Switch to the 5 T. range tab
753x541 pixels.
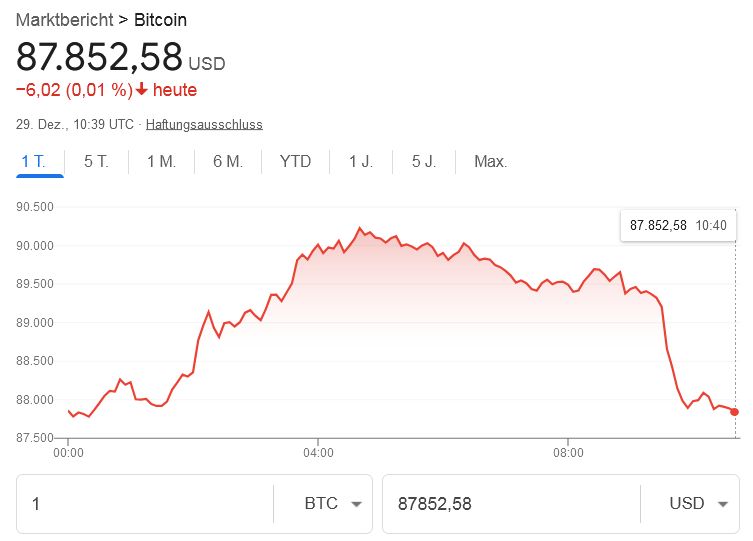[x=96, y=161]
